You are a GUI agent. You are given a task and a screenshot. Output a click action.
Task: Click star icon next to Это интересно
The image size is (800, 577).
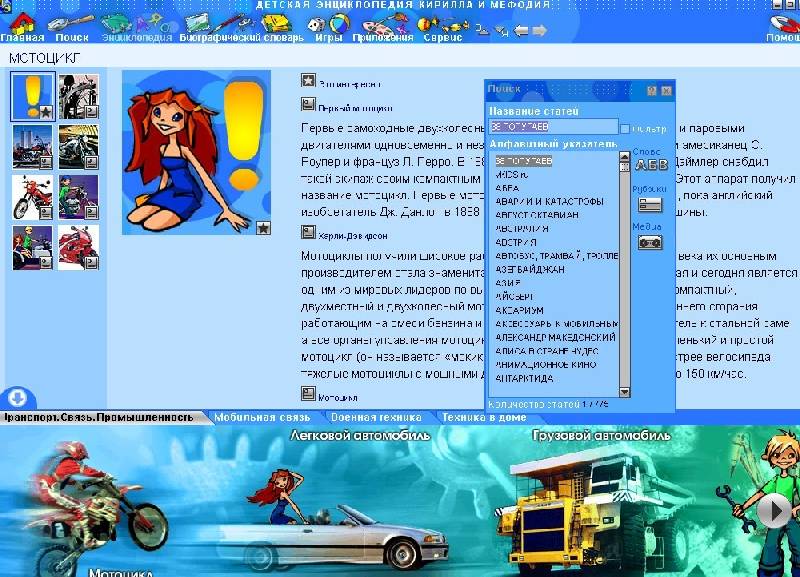tap(308, 81)
